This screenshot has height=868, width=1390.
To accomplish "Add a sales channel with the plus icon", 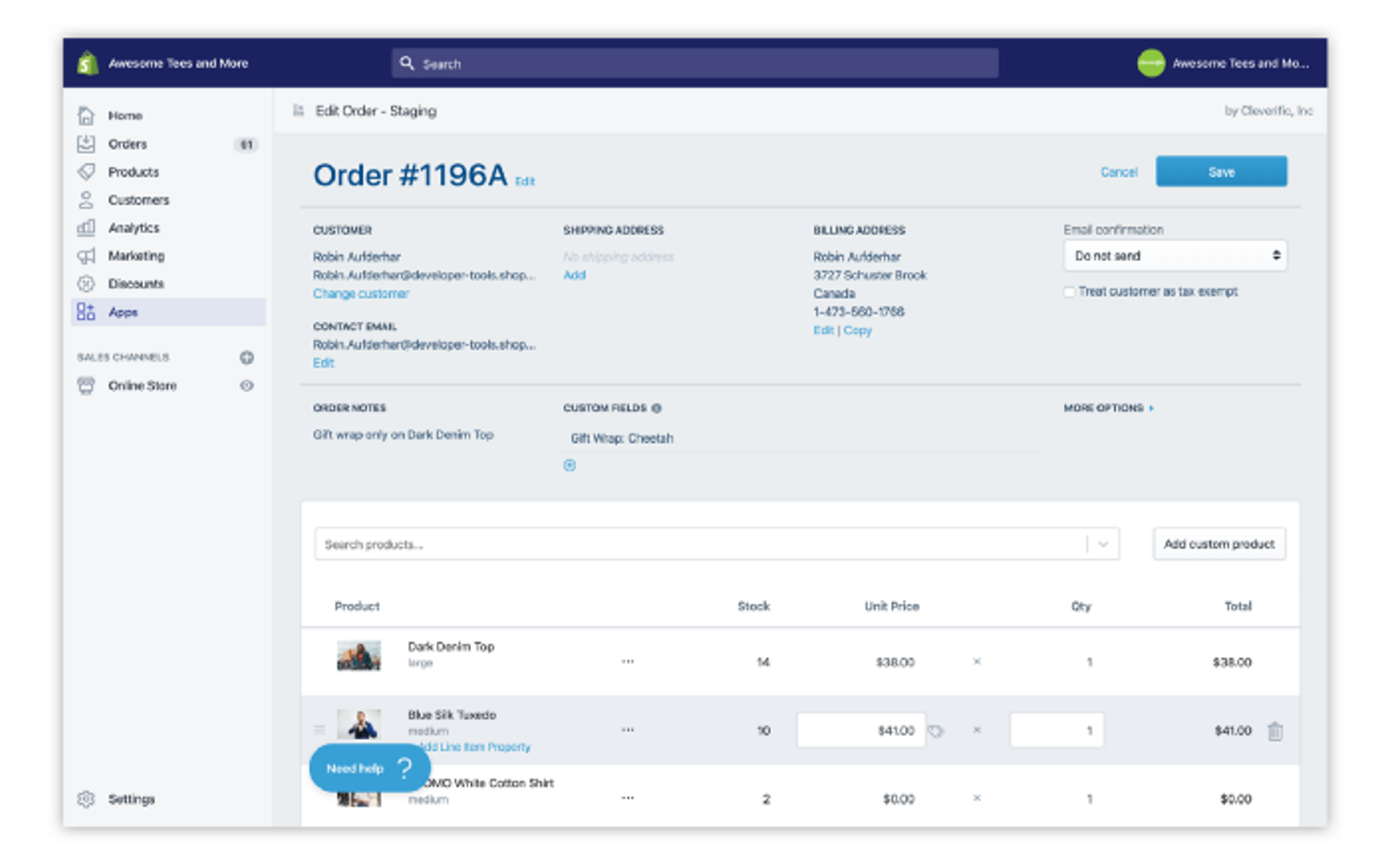I will pos(247,357).
